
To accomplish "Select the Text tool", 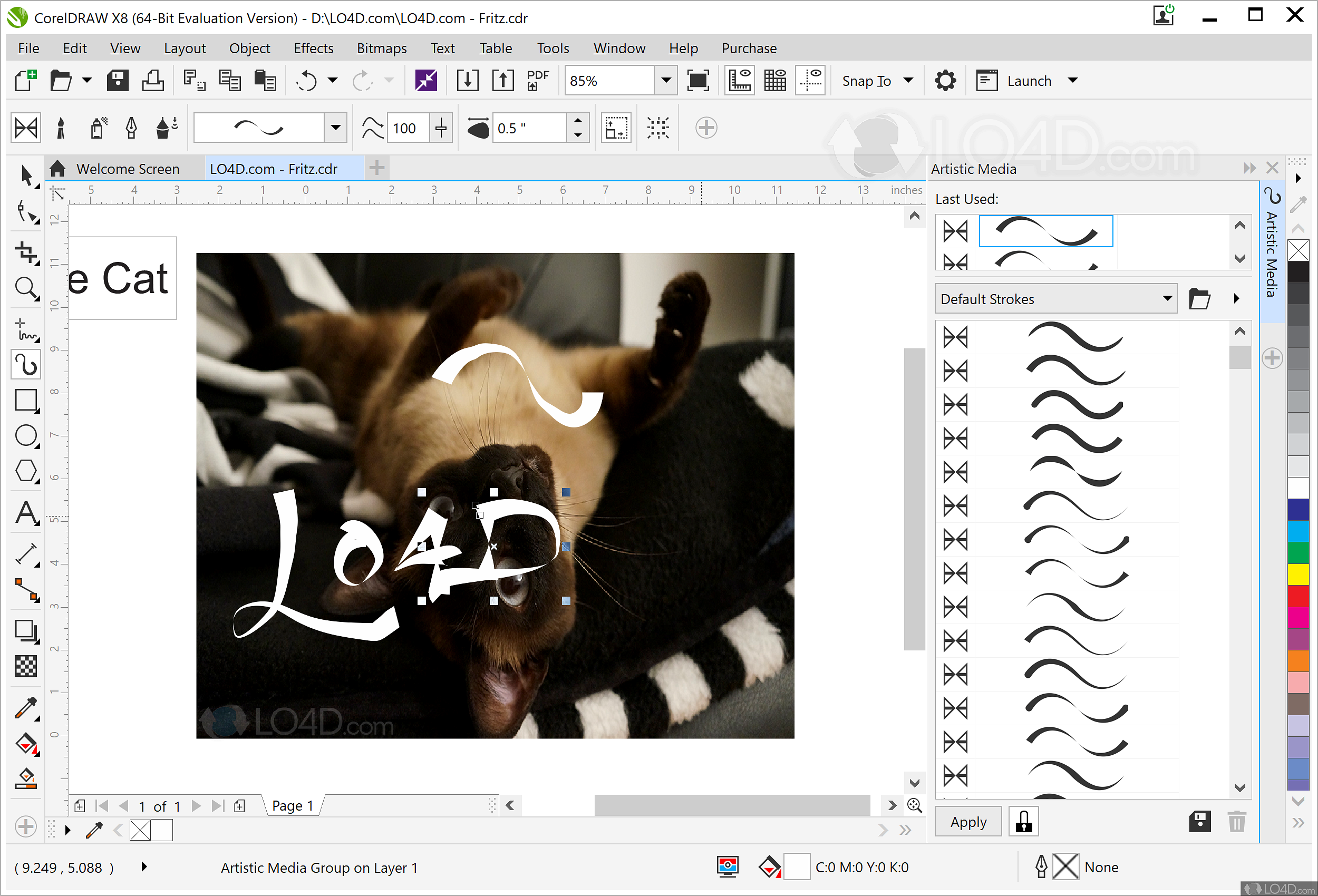I will (x=25, y=513).
